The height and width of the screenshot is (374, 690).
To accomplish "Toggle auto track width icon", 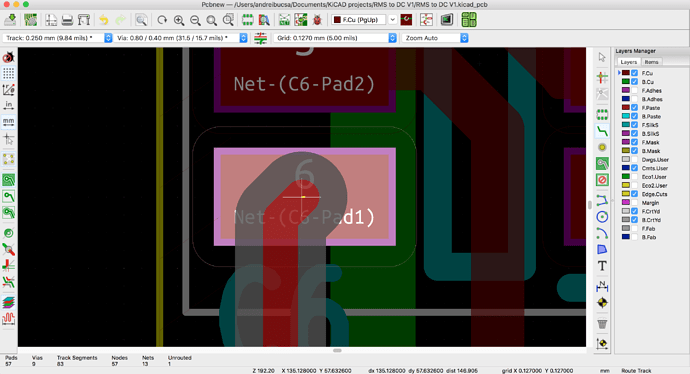I will tap(261, 38).
